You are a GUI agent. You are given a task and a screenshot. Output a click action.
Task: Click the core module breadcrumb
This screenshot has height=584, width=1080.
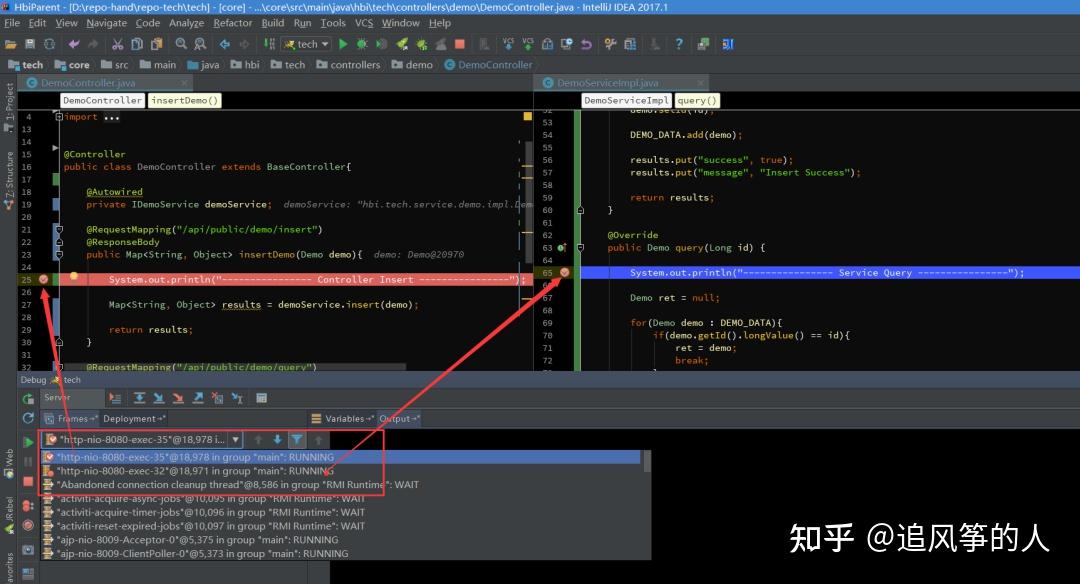pyautogui.click(x=72, y=65)
